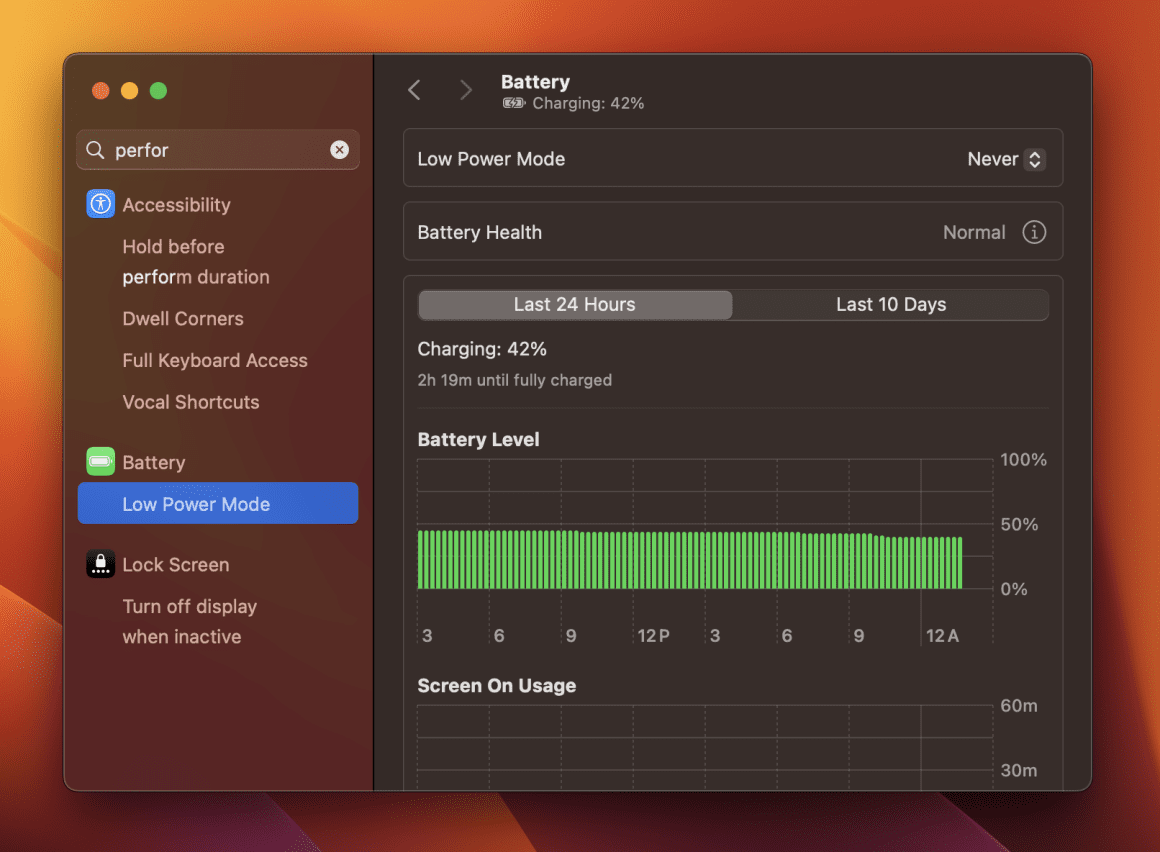Open Dwell Corners settings

tap(182, 318)
